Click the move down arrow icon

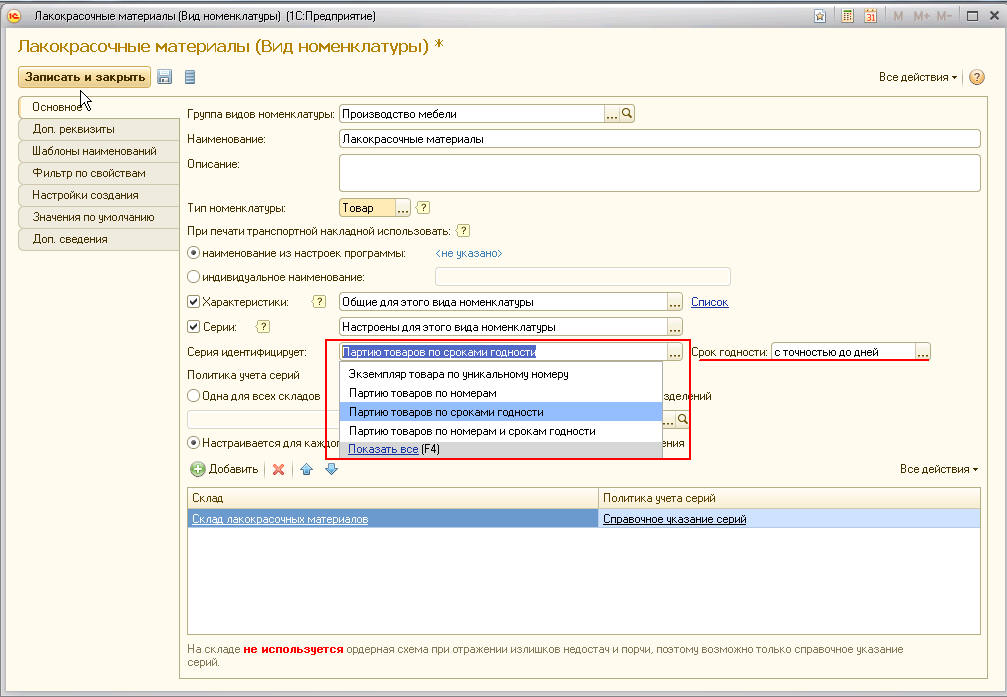click(x=331, y=470)
